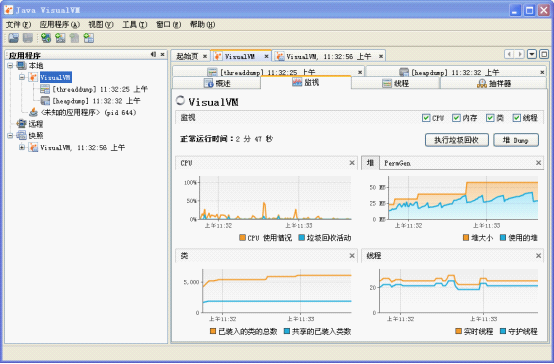Switch to the 线程 threads tab

click(396, 83)
